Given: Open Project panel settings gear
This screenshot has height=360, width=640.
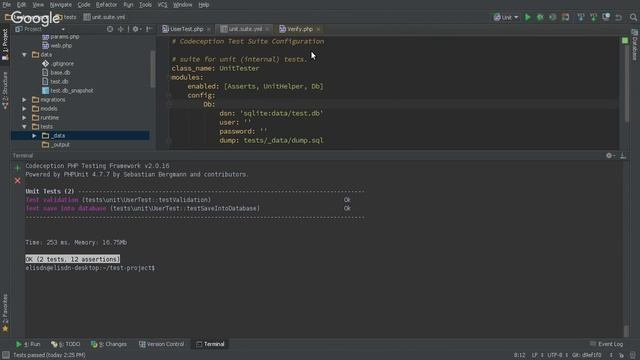Looking at the screenshot, I should click(136, 29).
